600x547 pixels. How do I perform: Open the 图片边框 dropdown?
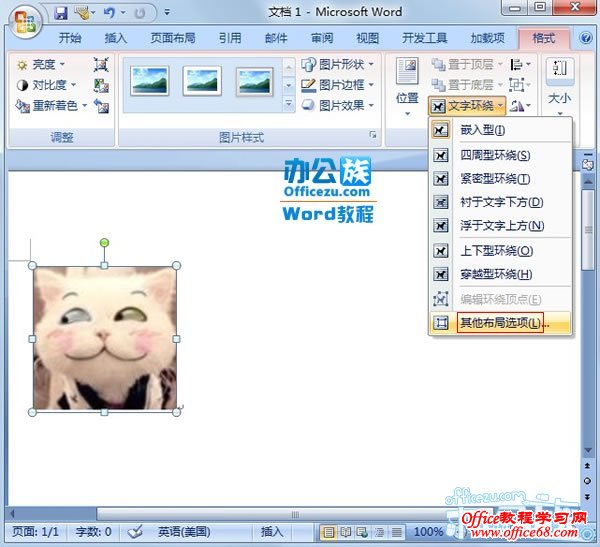(337, 85)
